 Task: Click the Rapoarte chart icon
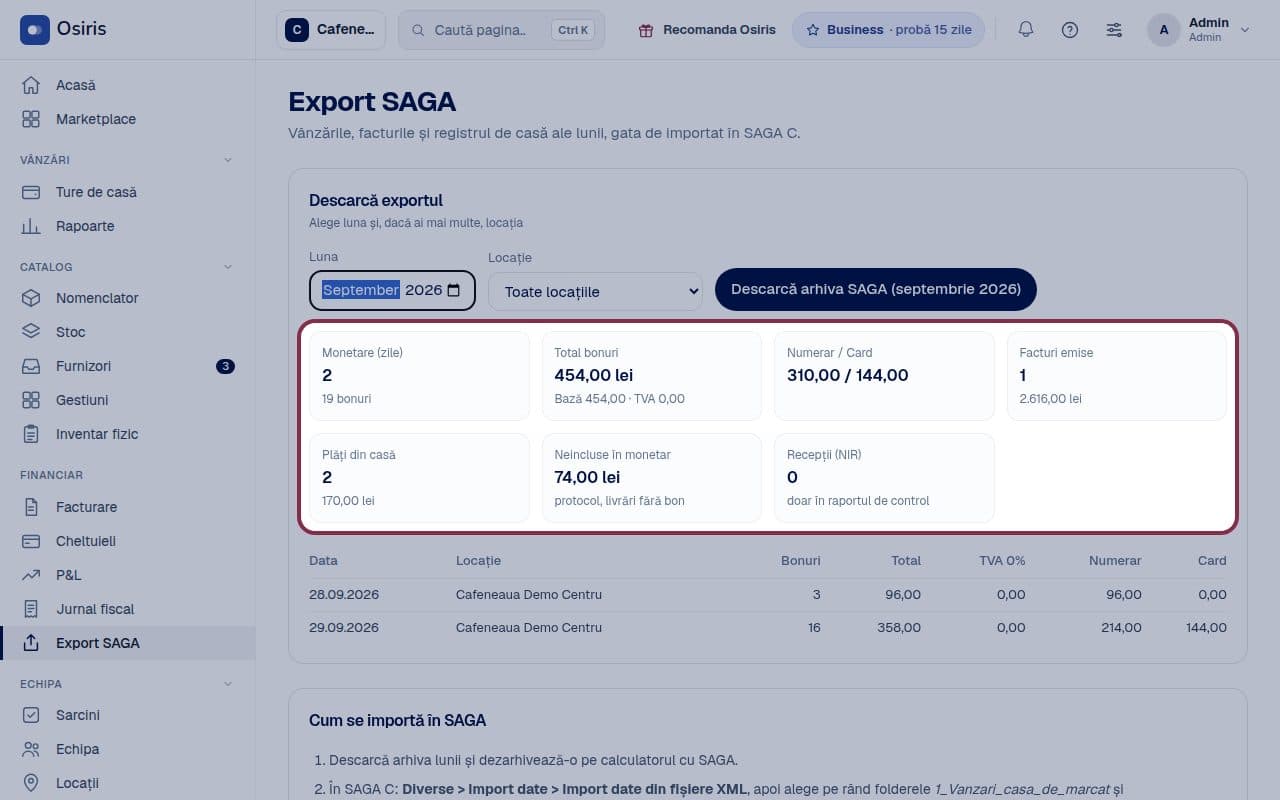click(31, 226)
